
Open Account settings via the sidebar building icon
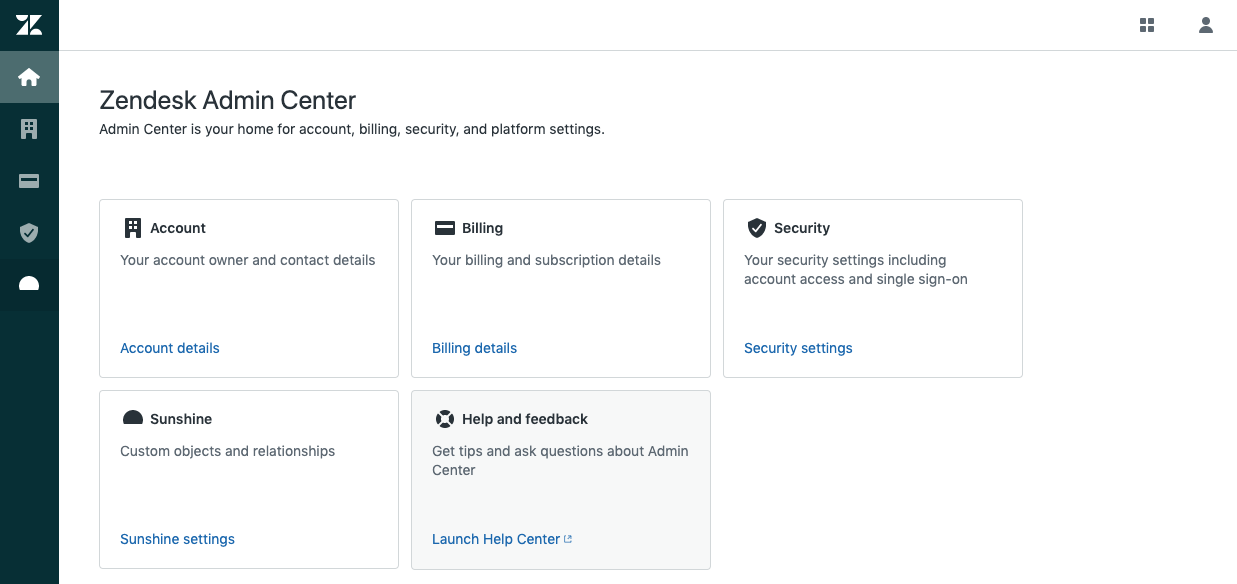pyautogui.click(x=29, y=129)
